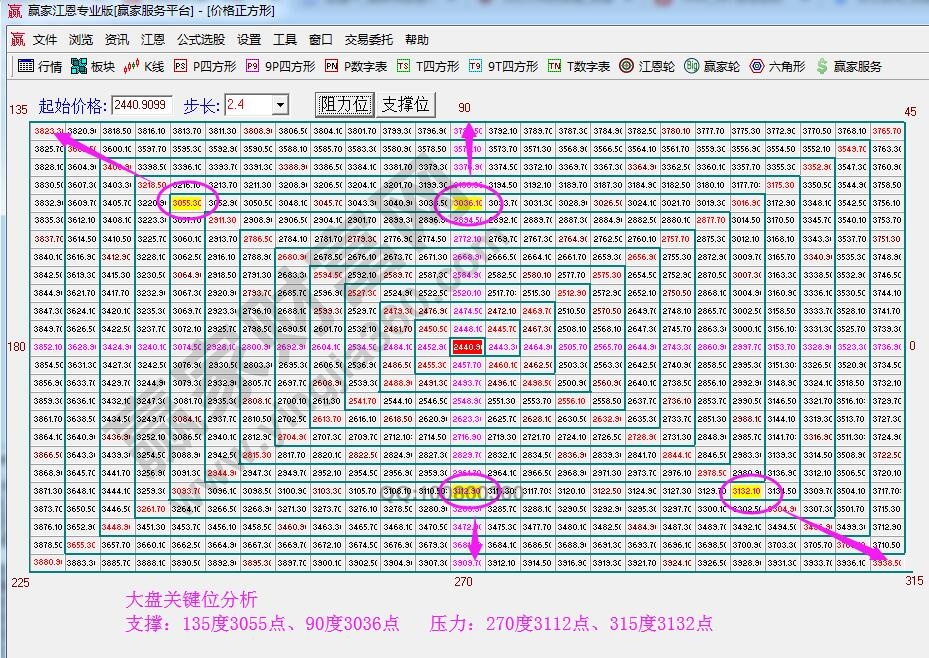Expand the 步长 step size dropdown
This screenshot has width=929, height=658.
click(x=280, y=105)
